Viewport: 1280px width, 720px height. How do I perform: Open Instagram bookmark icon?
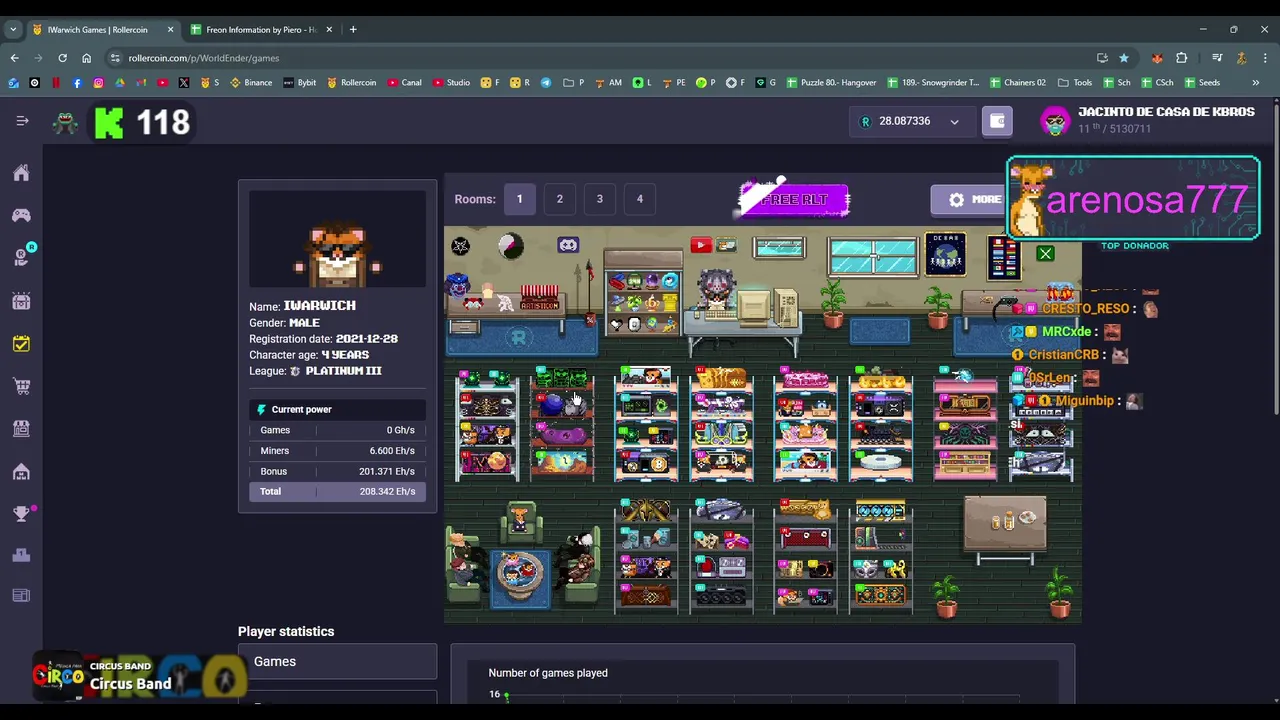coord(98,82)
